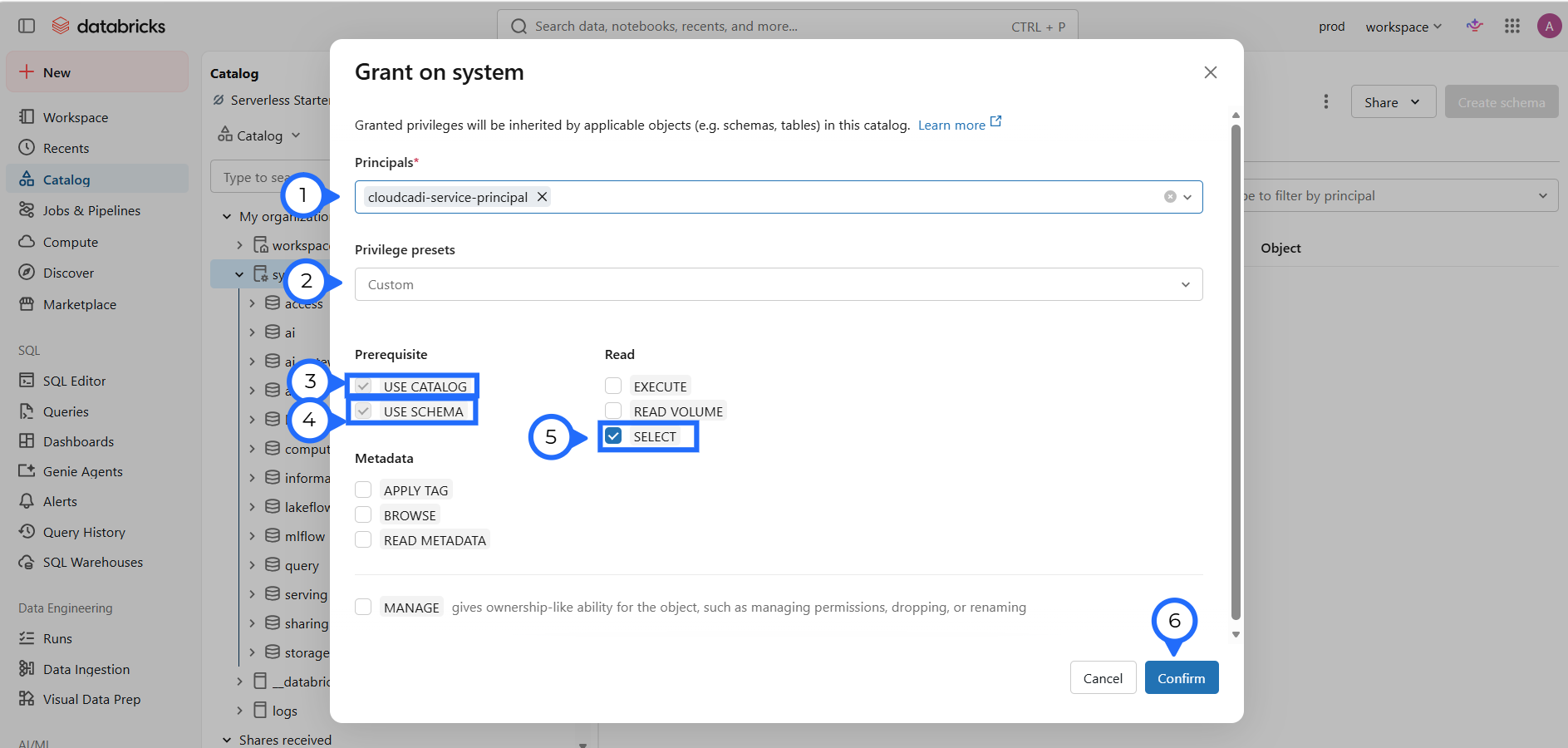Click the Create schema button
Screen dimensions: 1568x748
click(1502, 102)
